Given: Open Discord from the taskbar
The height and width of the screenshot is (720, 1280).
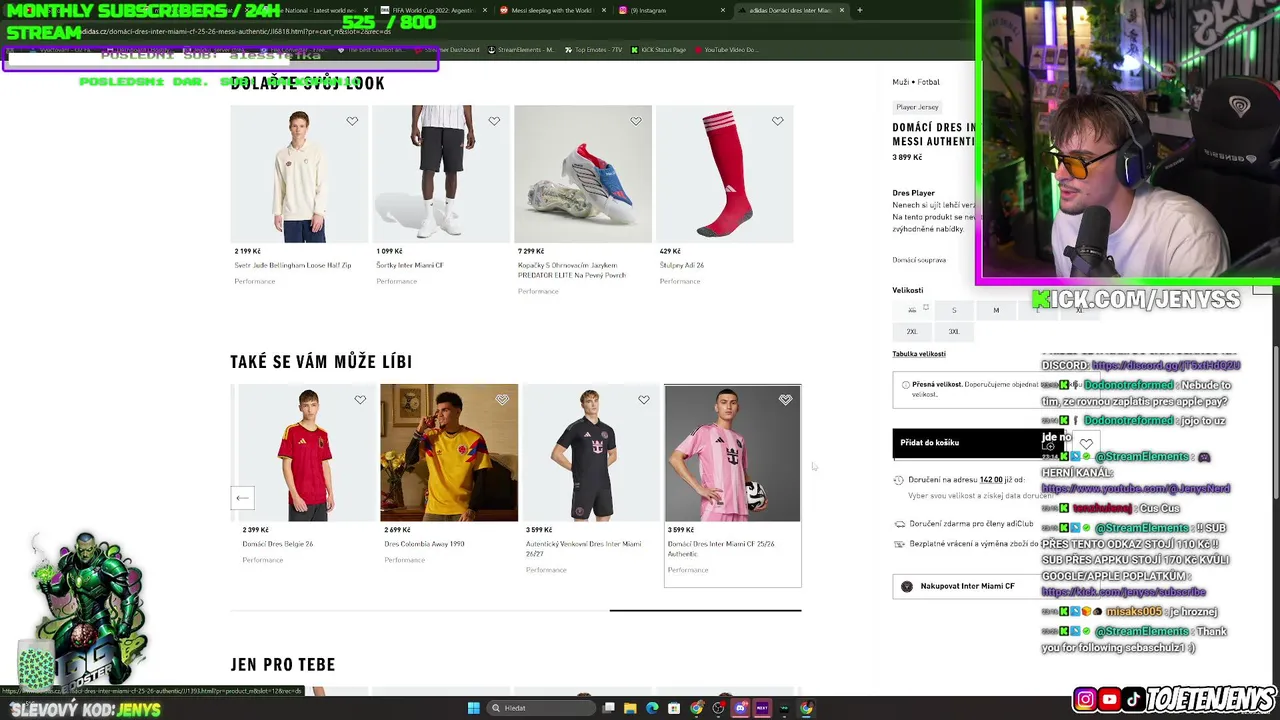Looking at the screenshot, I should 740,708.
